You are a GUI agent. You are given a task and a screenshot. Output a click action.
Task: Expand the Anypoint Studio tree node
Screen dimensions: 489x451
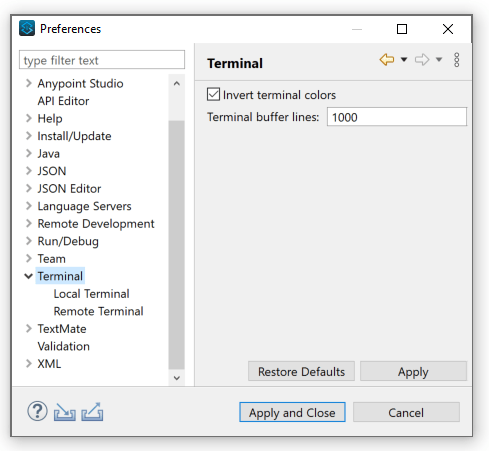[x=29, y=83]
